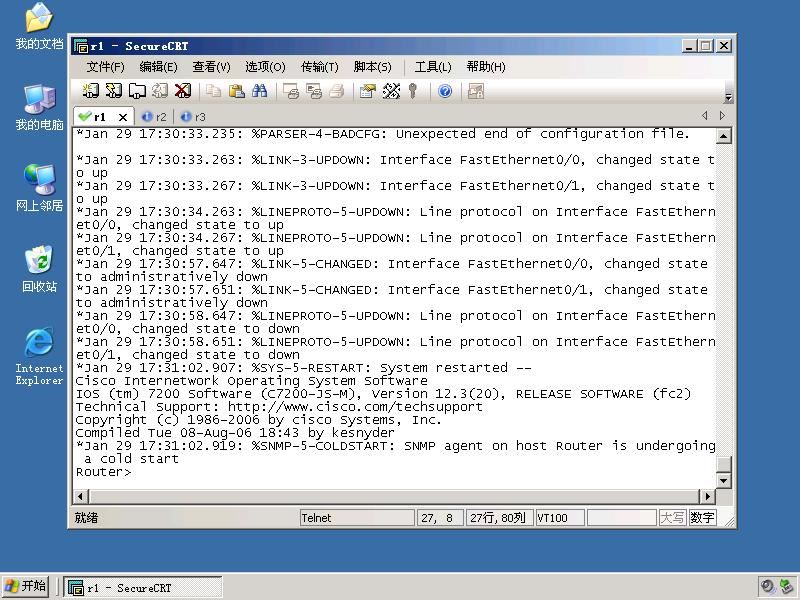The width and height of the screenshot is (800, 600).
Task: Click the tab scroll right arrow
Action: [x=722, y=116]
